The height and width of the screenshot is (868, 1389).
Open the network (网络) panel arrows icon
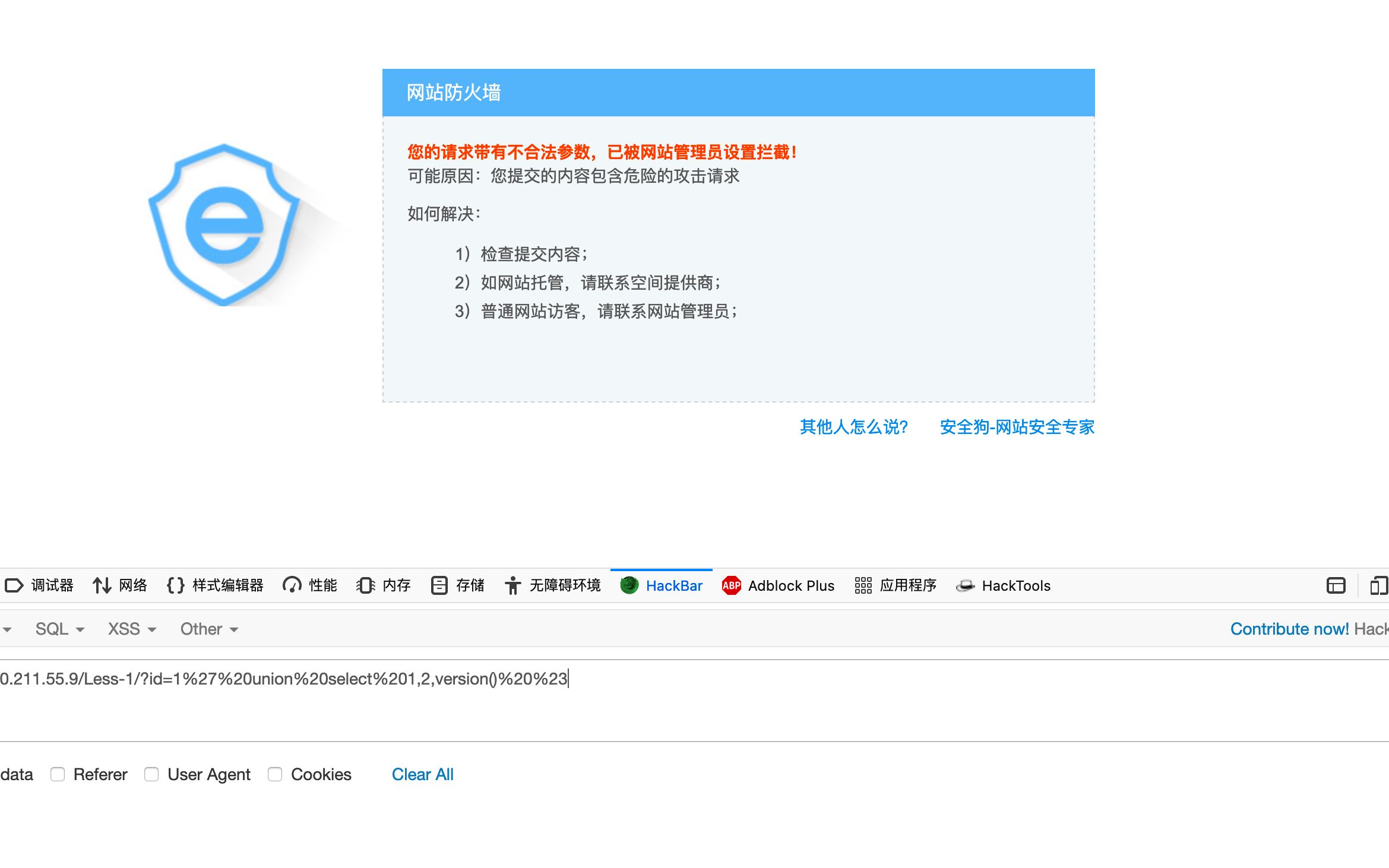click(x=102, y=585)
